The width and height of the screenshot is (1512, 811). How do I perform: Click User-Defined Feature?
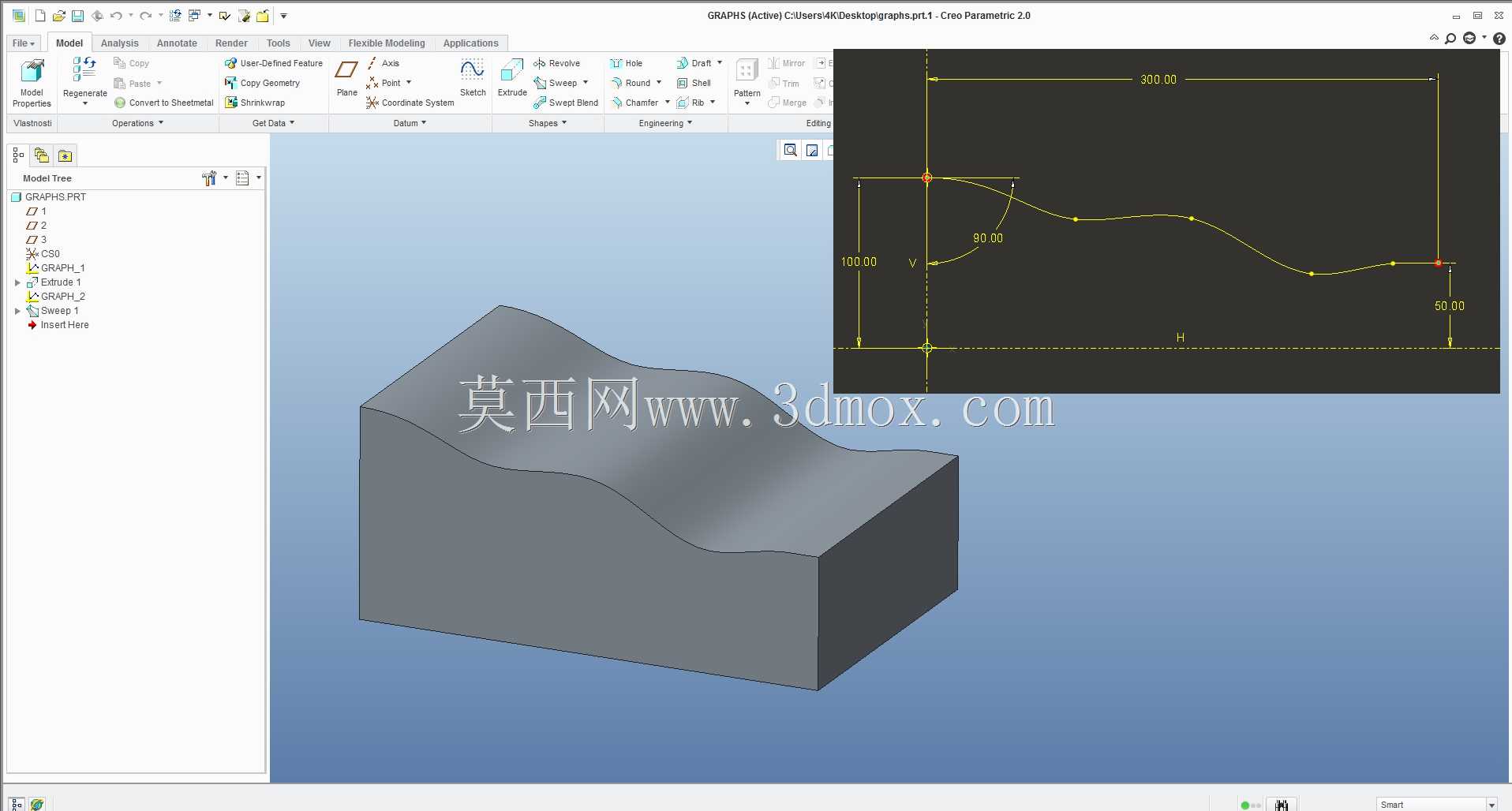(x=273, y=63)
